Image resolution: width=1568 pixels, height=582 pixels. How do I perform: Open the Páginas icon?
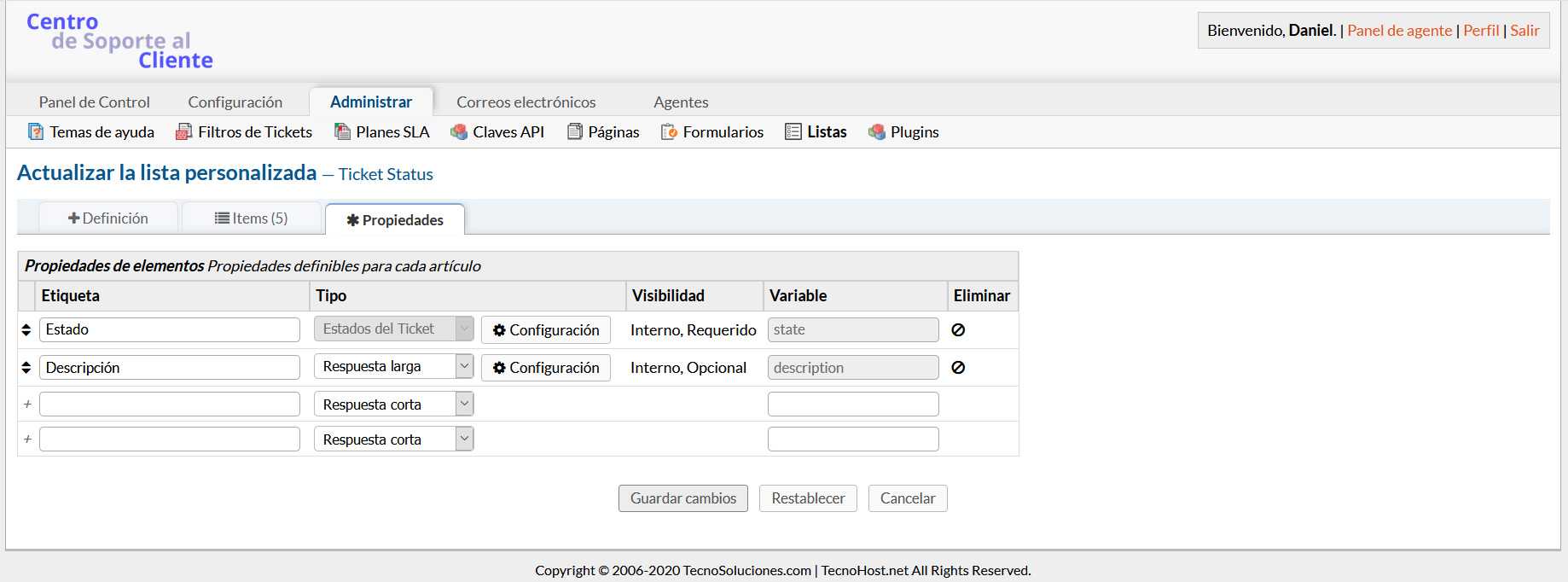(x=575, y=132)
